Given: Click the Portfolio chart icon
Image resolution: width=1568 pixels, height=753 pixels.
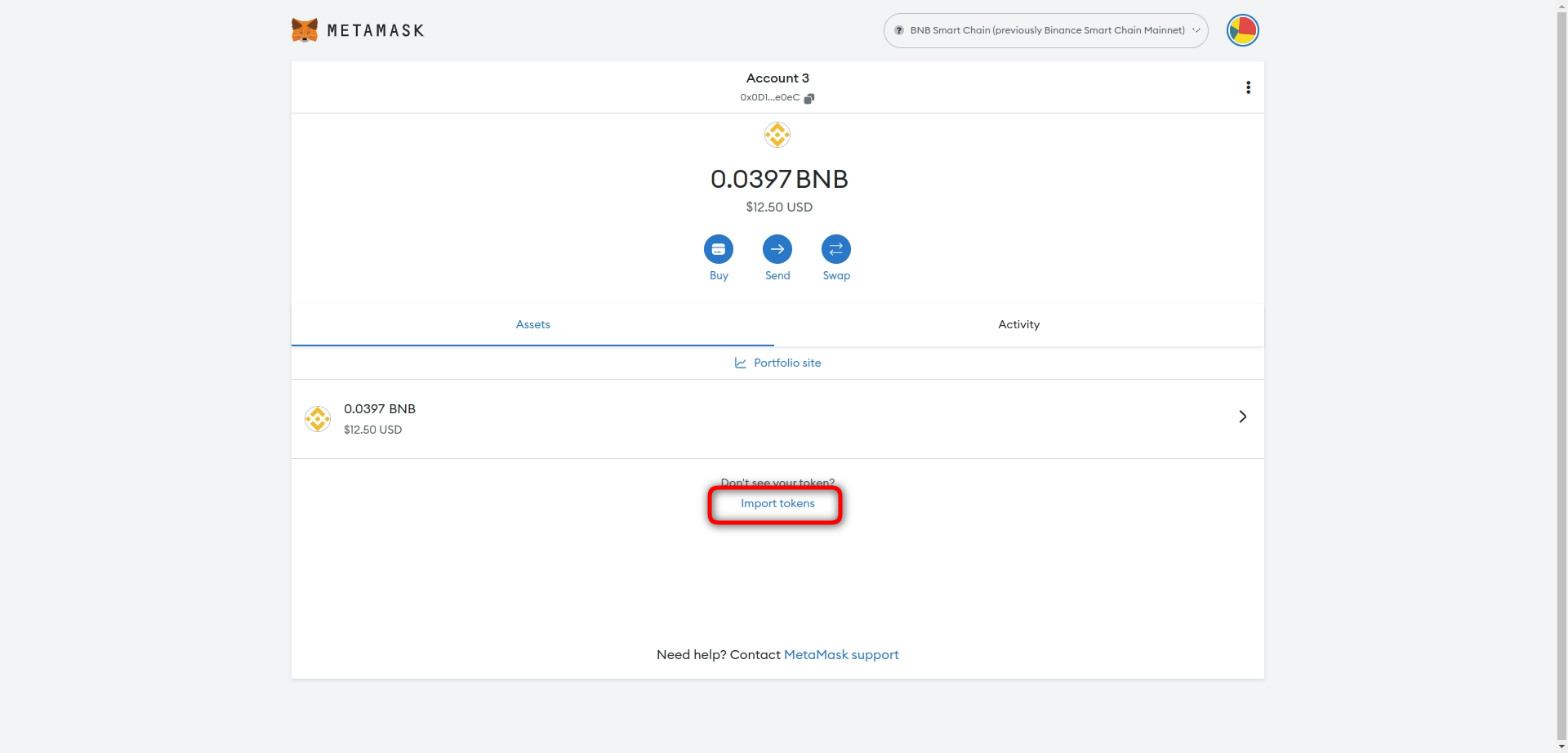Looking at the screenshot, I should point(740,363).
